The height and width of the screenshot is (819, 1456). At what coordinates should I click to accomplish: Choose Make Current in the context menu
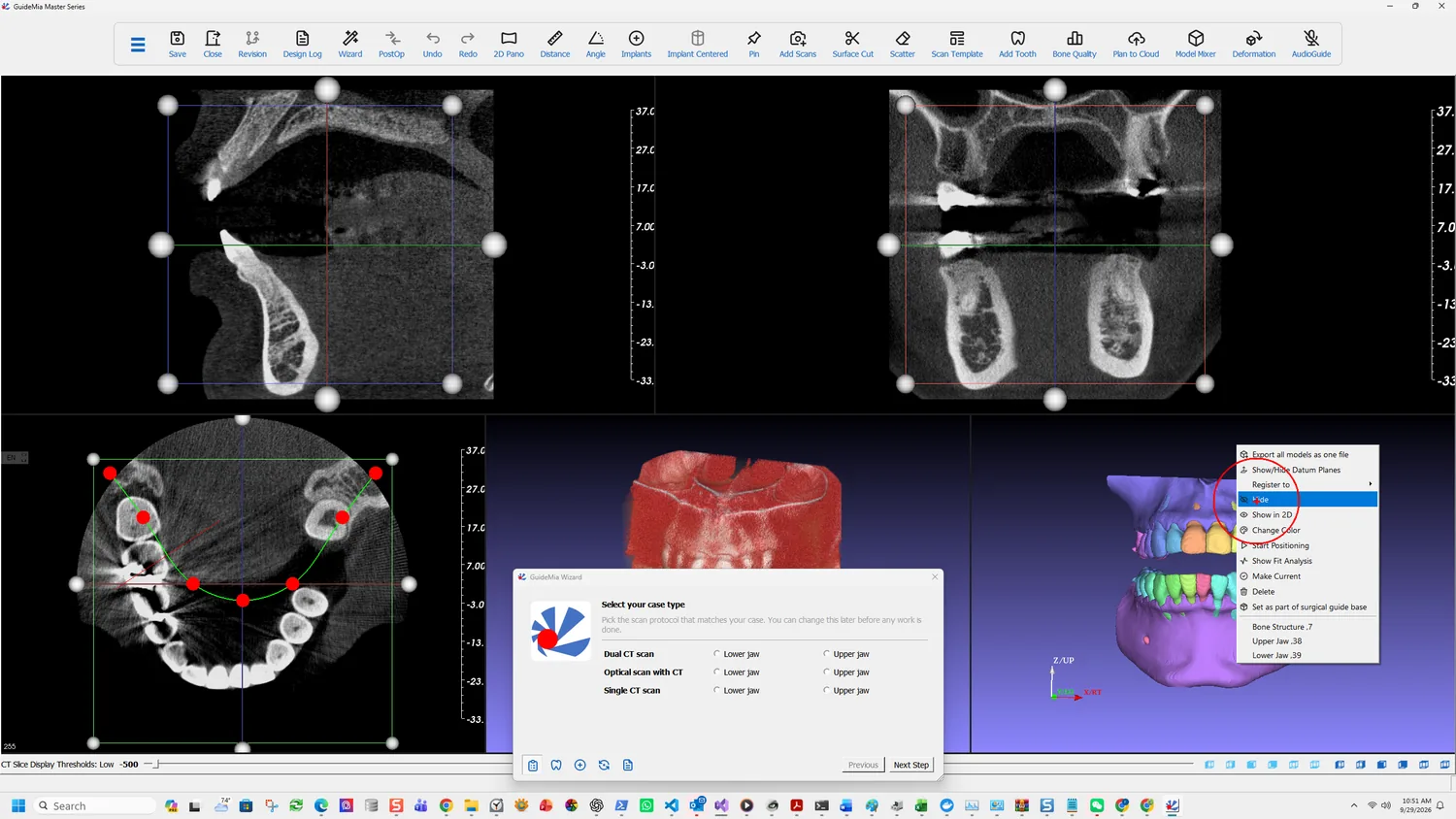coord(1307,576)
